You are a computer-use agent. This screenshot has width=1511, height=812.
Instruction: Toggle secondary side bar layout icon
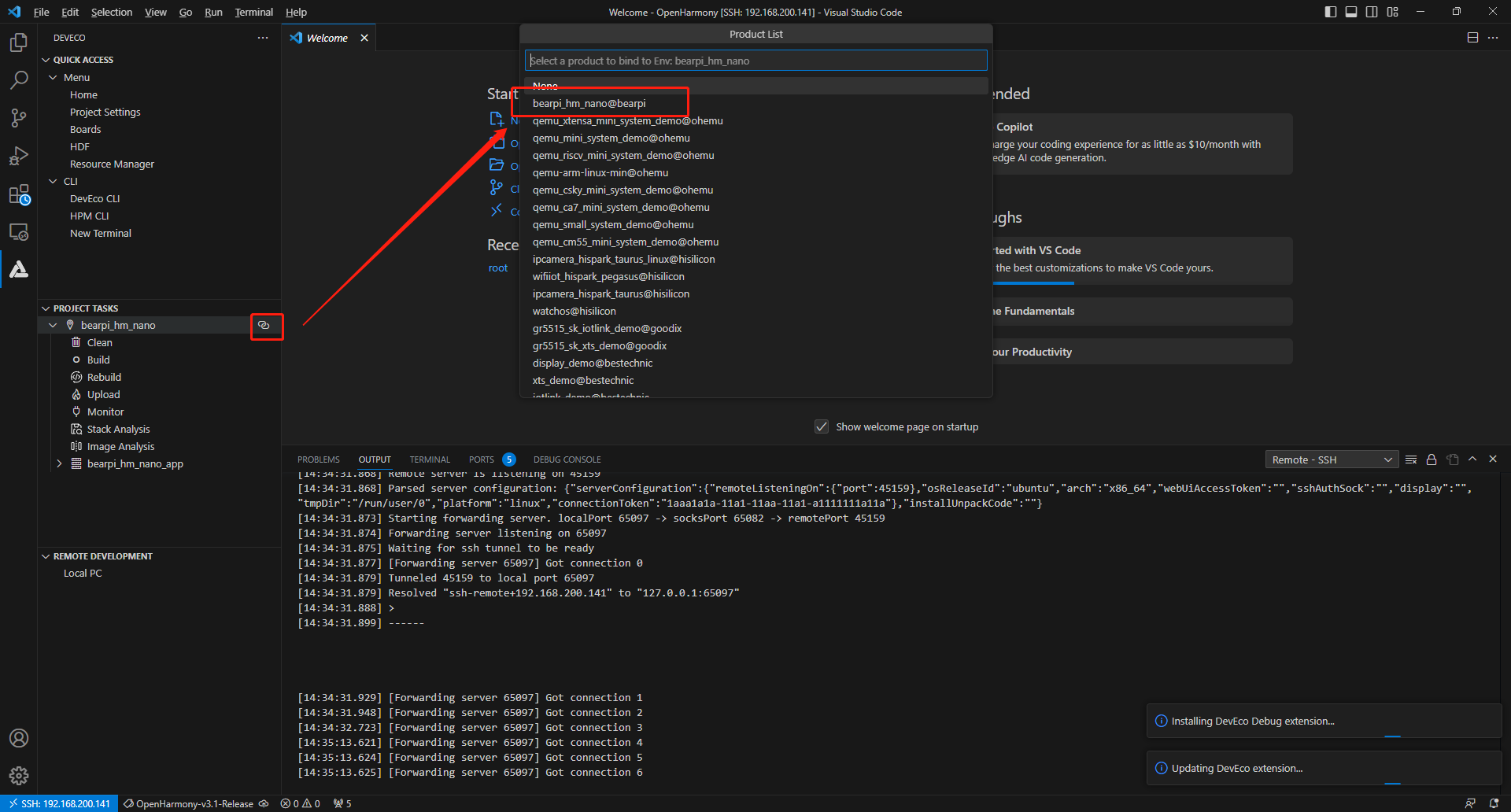[x=1372, y=12]
